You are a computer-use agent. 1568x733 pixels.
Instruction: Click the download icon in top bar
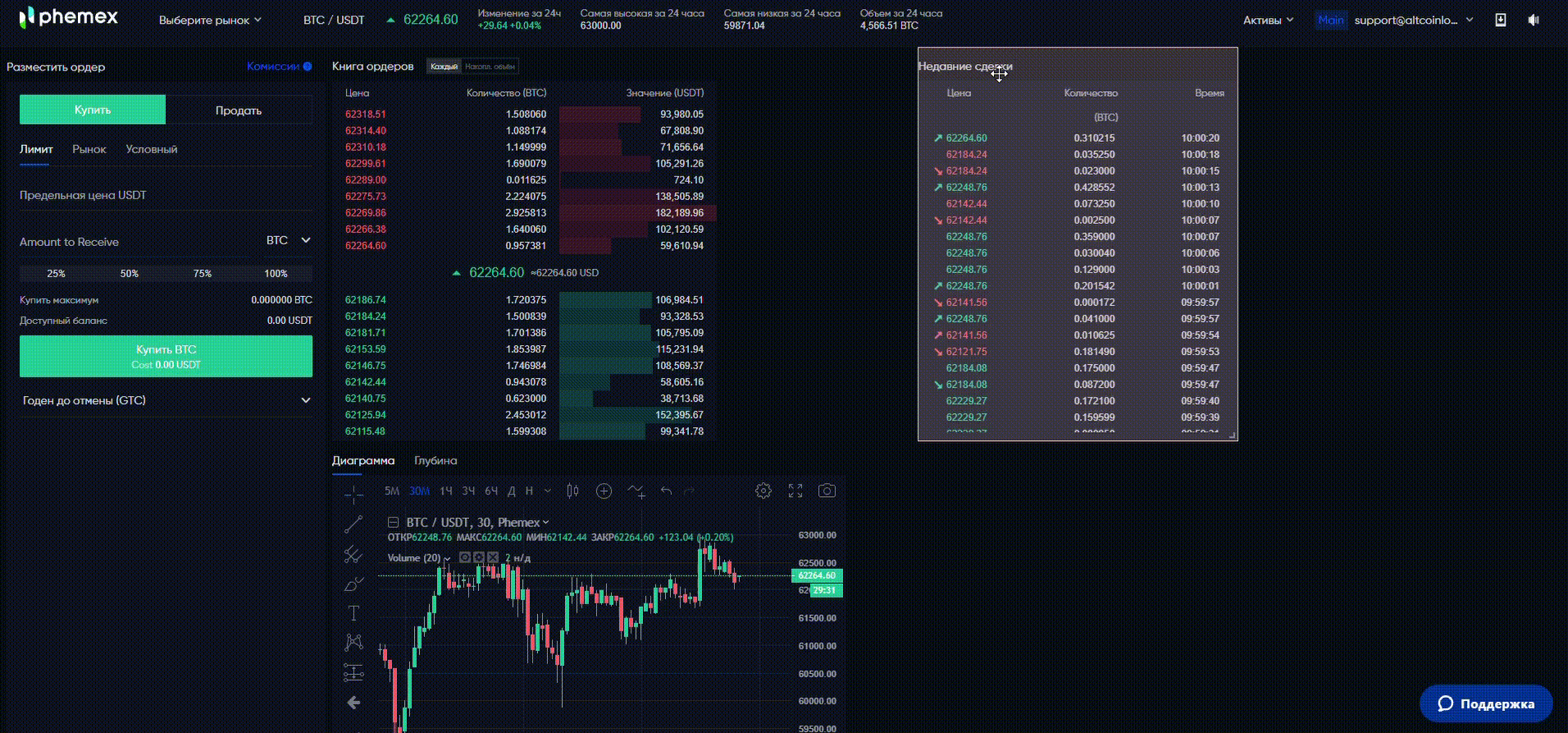[x=1500, y=20]
